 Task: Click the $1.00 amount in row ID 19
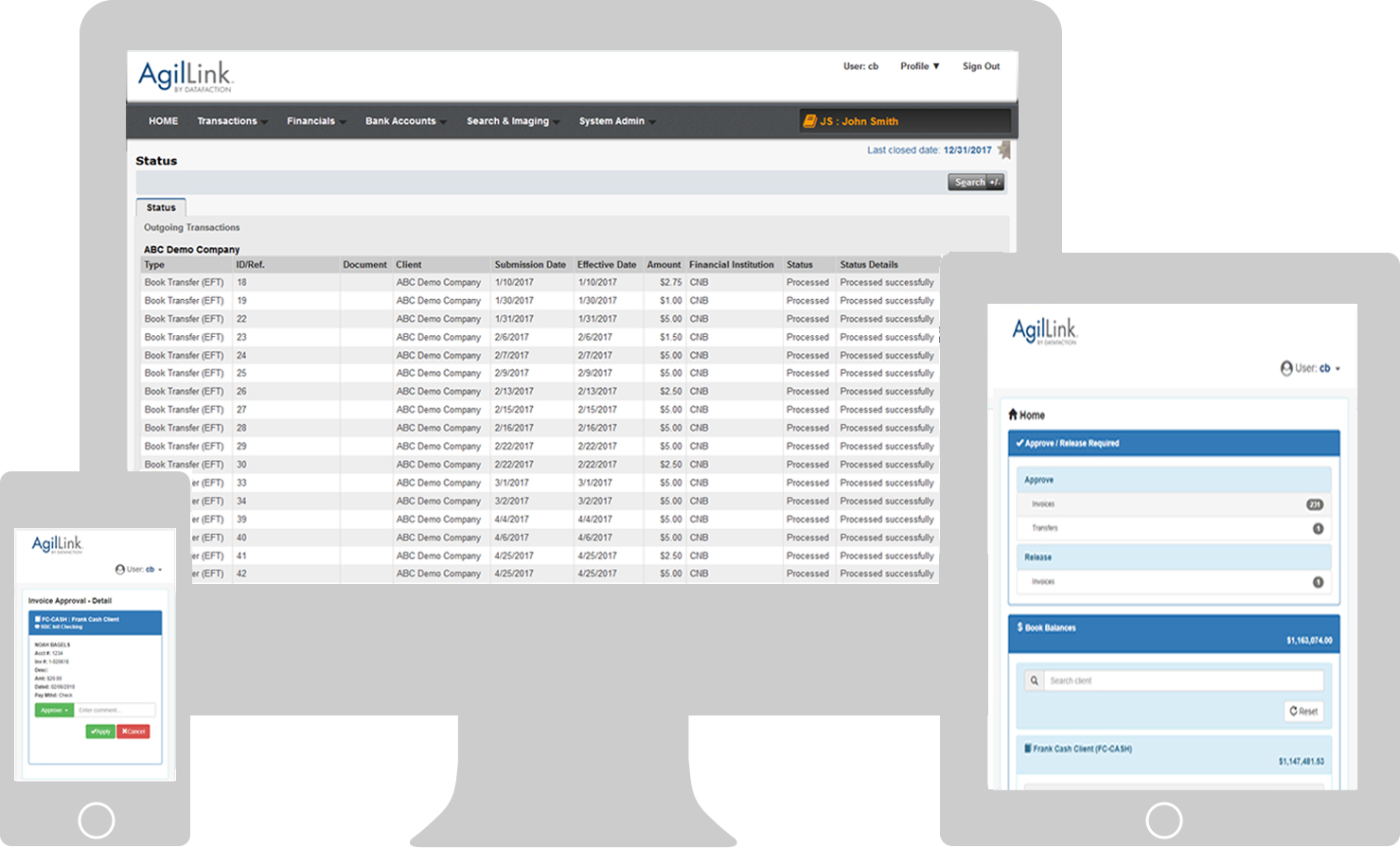pos(670,301)
